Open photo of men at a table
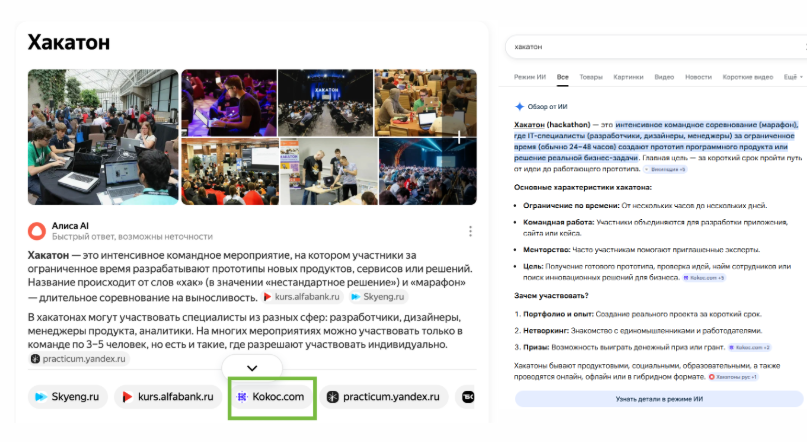Screen dimensions: 807x442 tap(329, 171)
